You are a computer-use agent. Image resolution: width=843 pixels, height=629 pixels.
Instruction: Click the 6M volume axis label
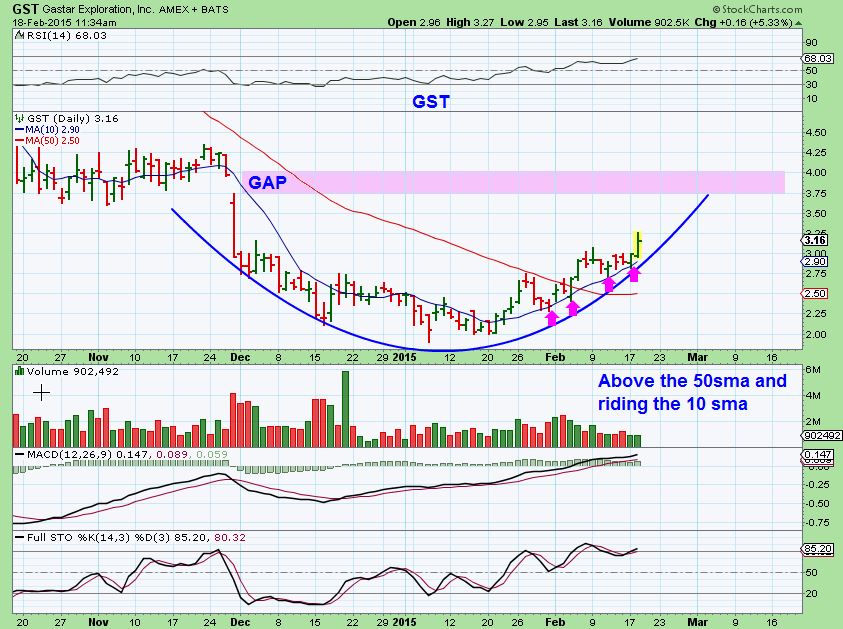813,369
